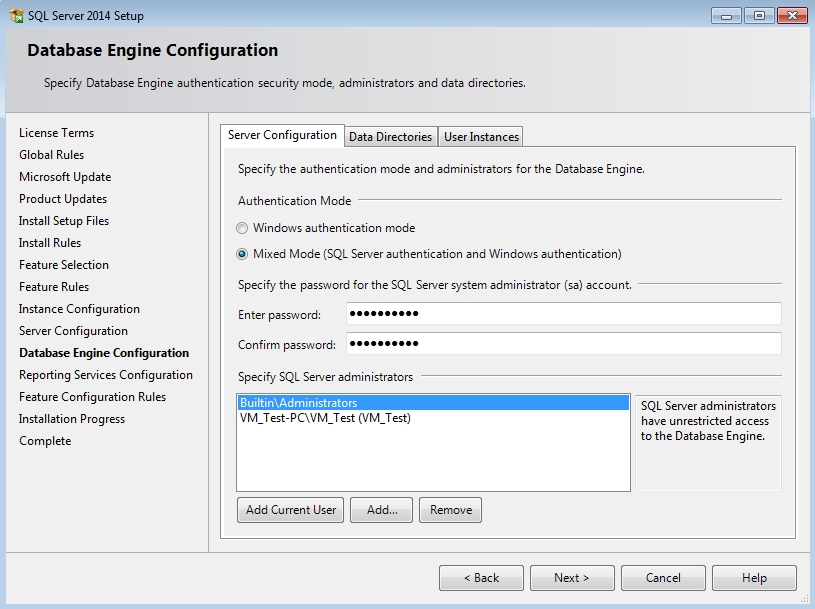Open the User Instances tab

click(x=481, y=137)
